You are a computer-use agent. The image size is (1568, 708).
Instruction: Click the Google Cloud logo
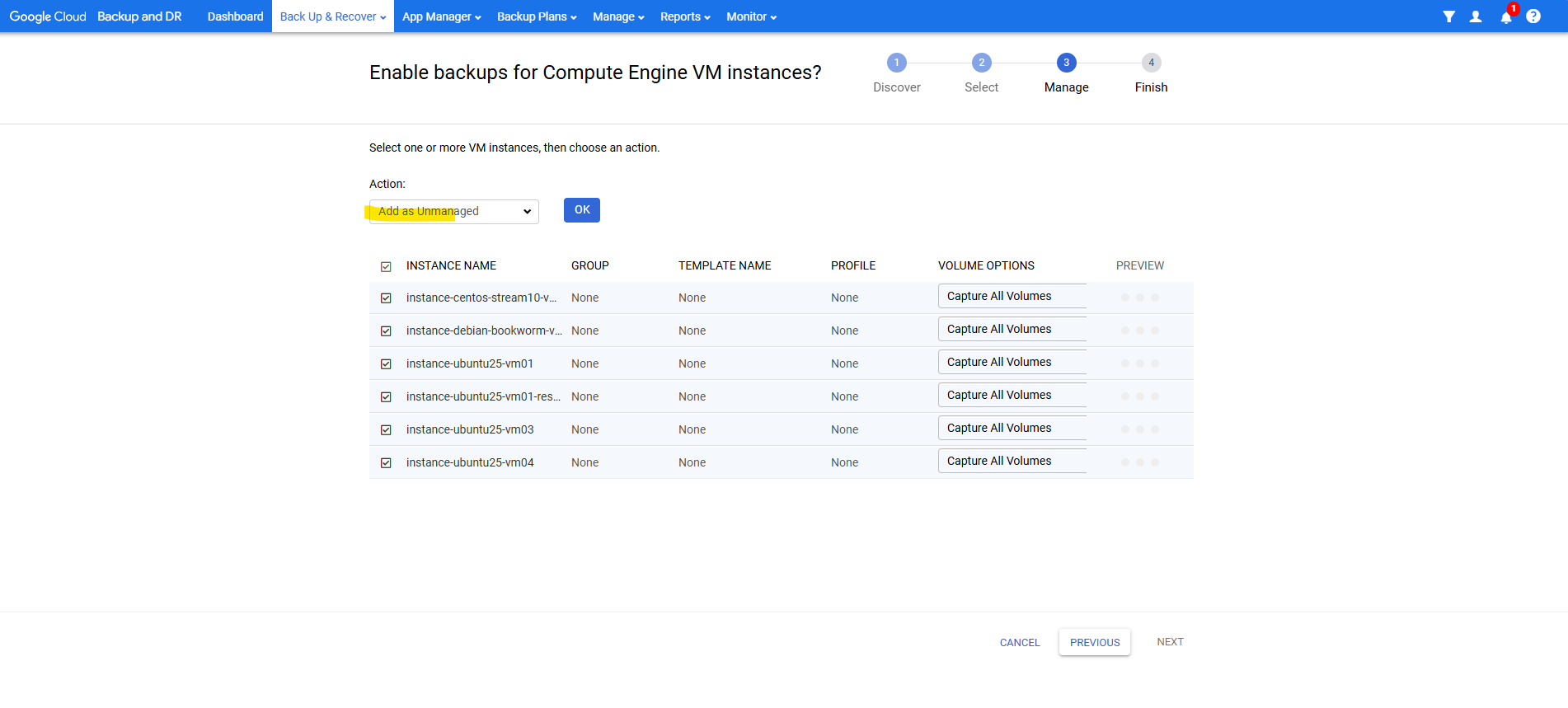tap(48, 16)
